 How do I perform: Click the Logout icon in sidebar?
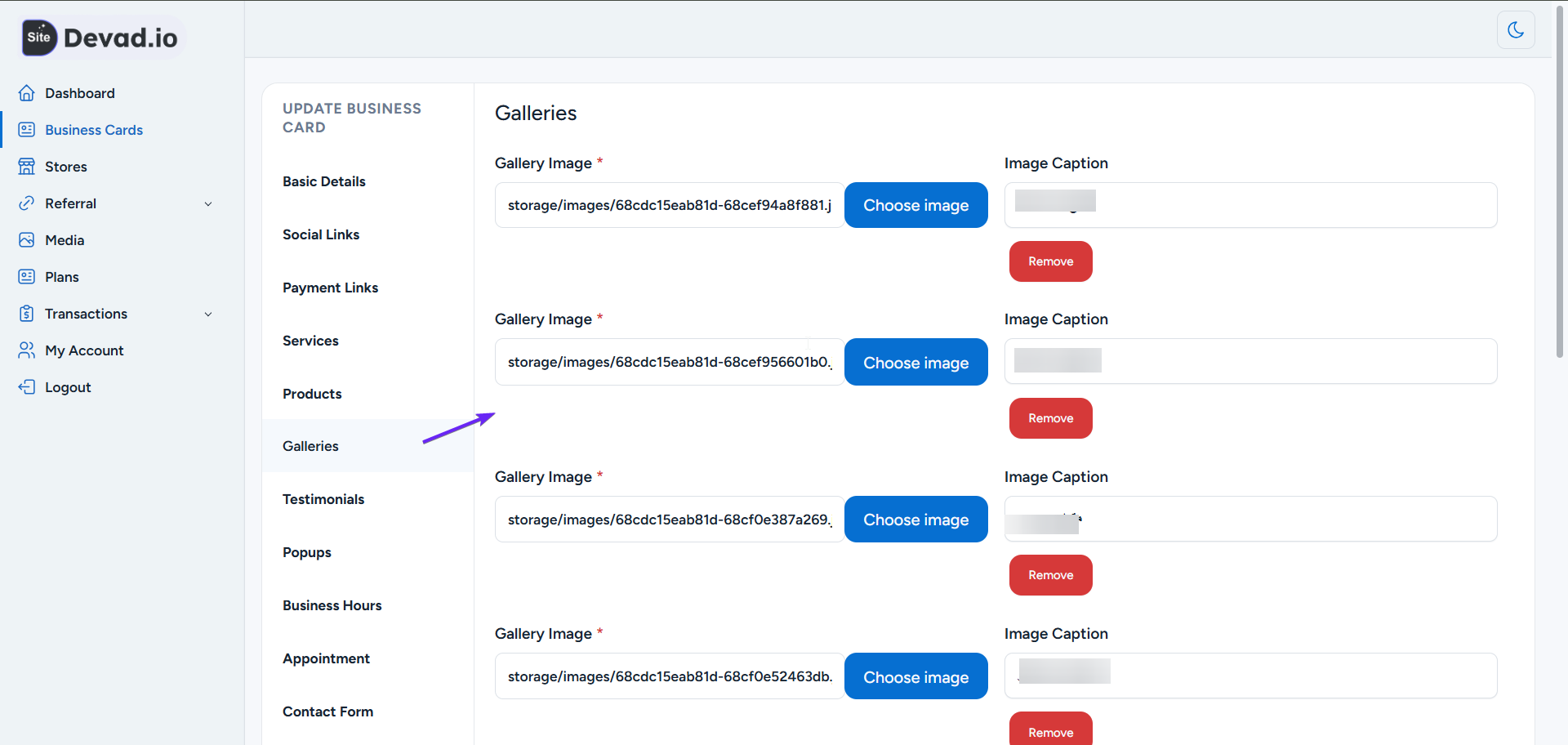coord(27,387)
